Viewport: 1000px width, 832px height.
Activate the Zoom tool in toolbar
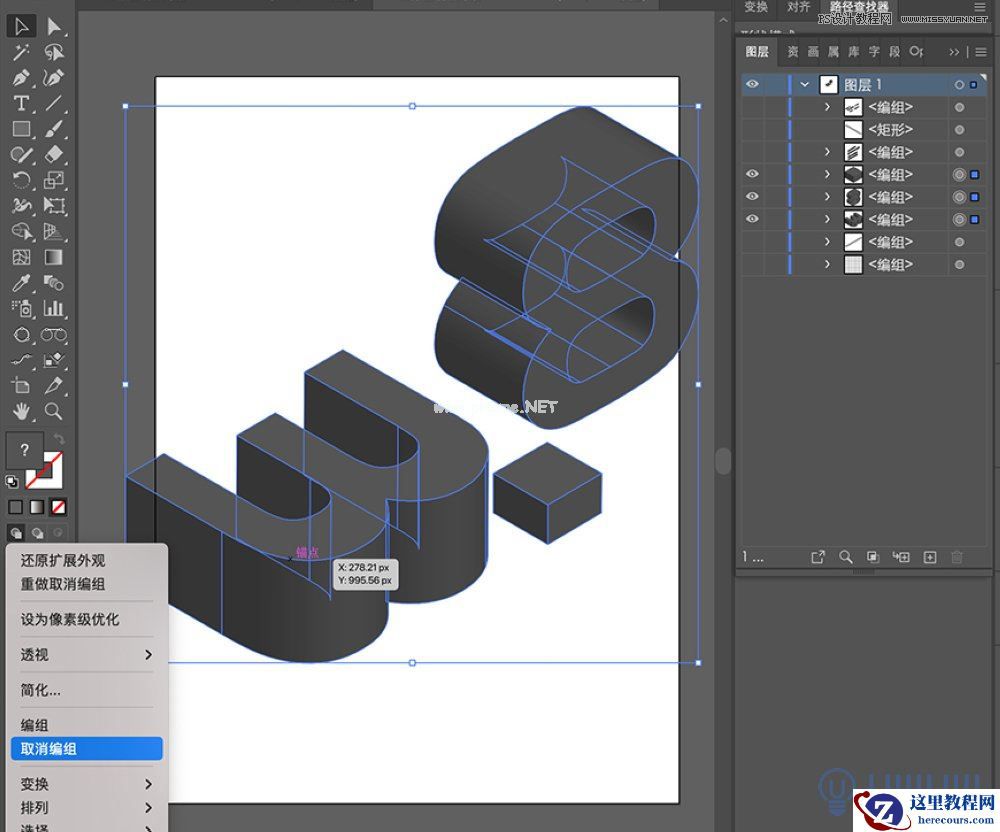[x=54, y=411]
